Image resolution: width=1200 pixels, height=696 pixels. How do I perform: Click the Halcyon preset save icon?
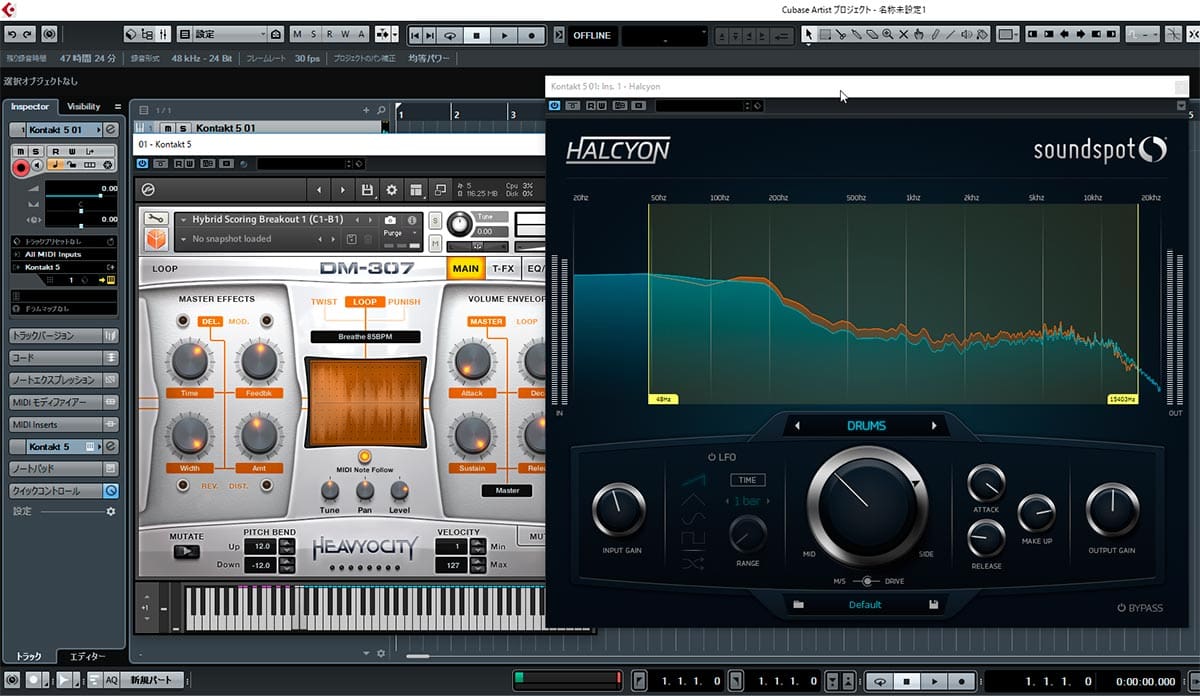pyautogui.click(x=933, y=604)
